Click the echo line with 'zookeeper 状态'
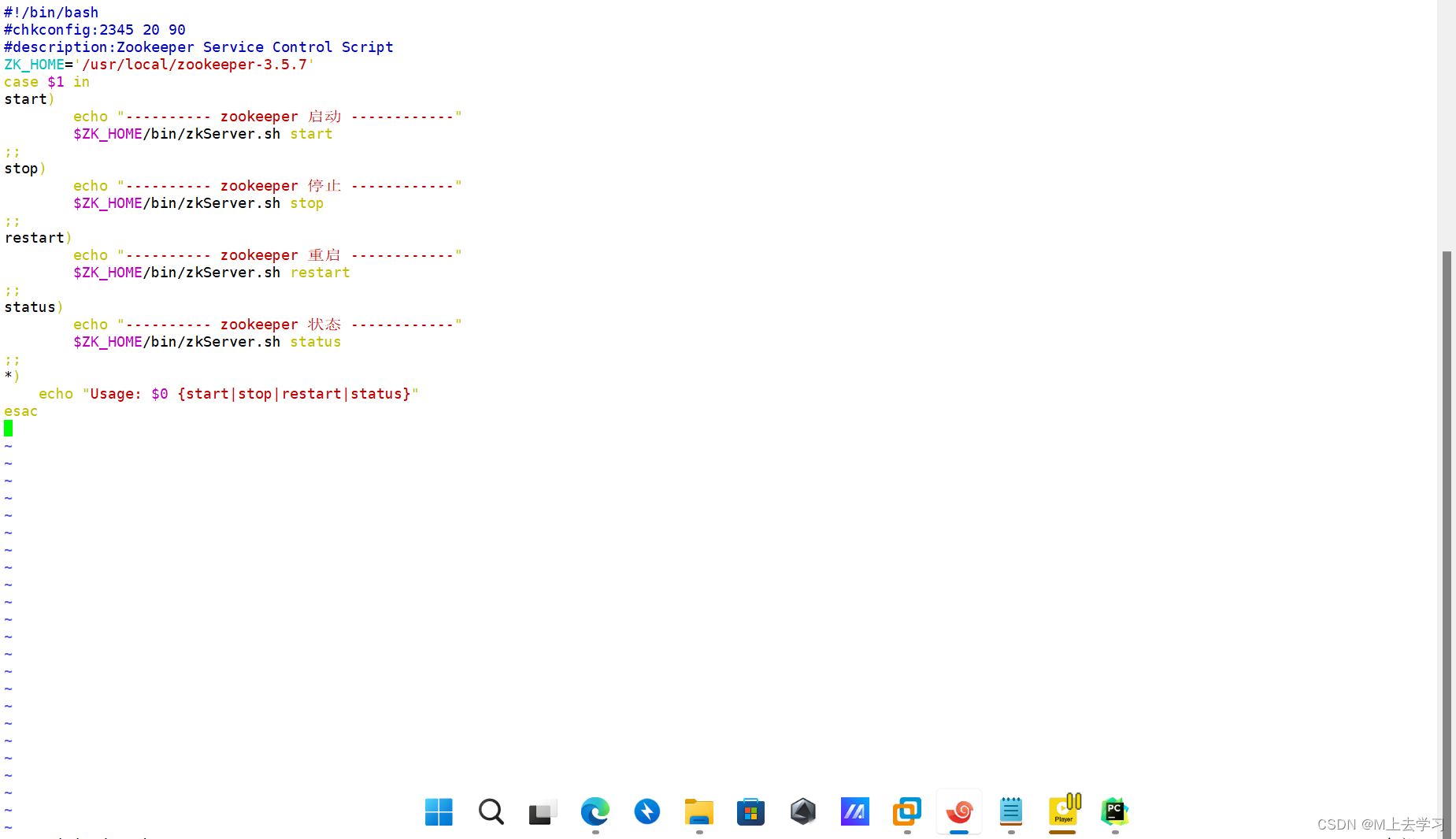 click(268, 325)
